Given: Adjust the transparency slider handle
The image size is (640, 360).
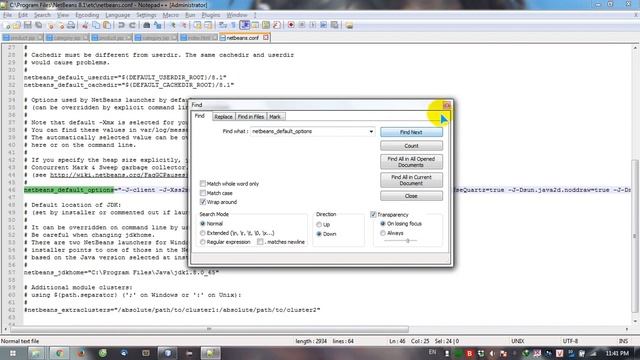Looking at the screenshot, I should click(x=407, y=240).
